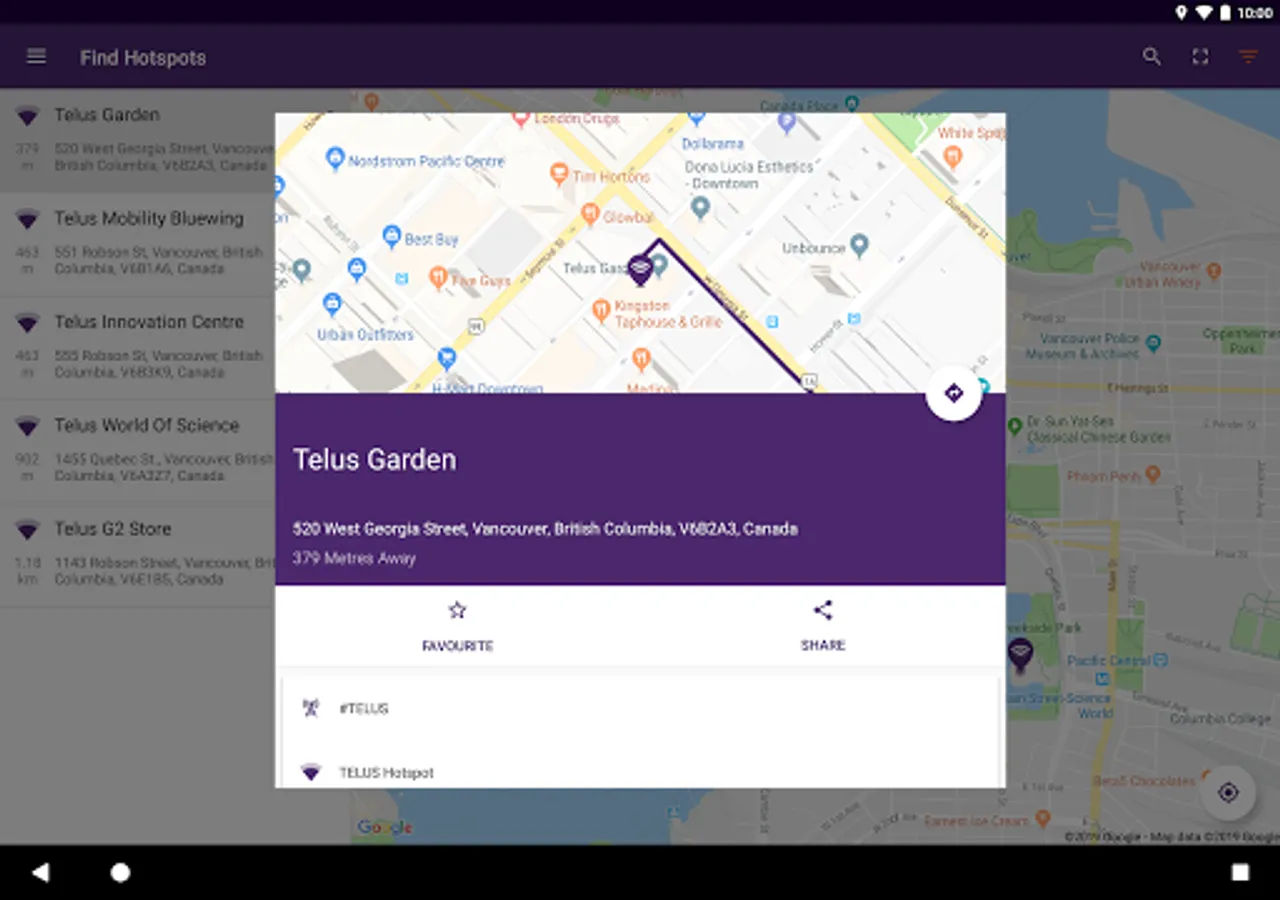Viewport: 1280px width, 900px height.
Task: Select Telus Garden list entry
Action: click(138, 140)
